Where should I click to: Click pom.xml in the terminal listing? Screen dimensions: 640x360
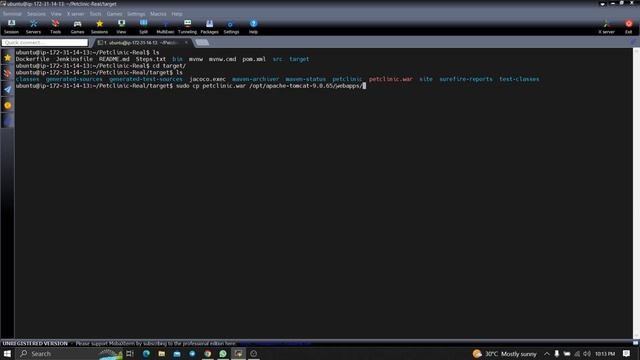[254, 59]
